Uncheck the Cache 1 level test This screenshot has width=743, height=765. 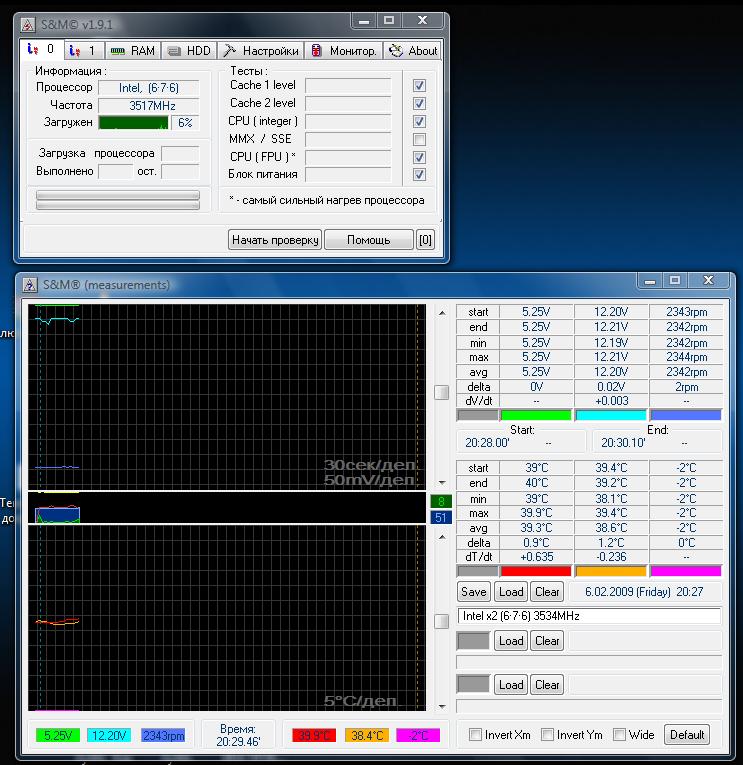[x=419, y=86]
